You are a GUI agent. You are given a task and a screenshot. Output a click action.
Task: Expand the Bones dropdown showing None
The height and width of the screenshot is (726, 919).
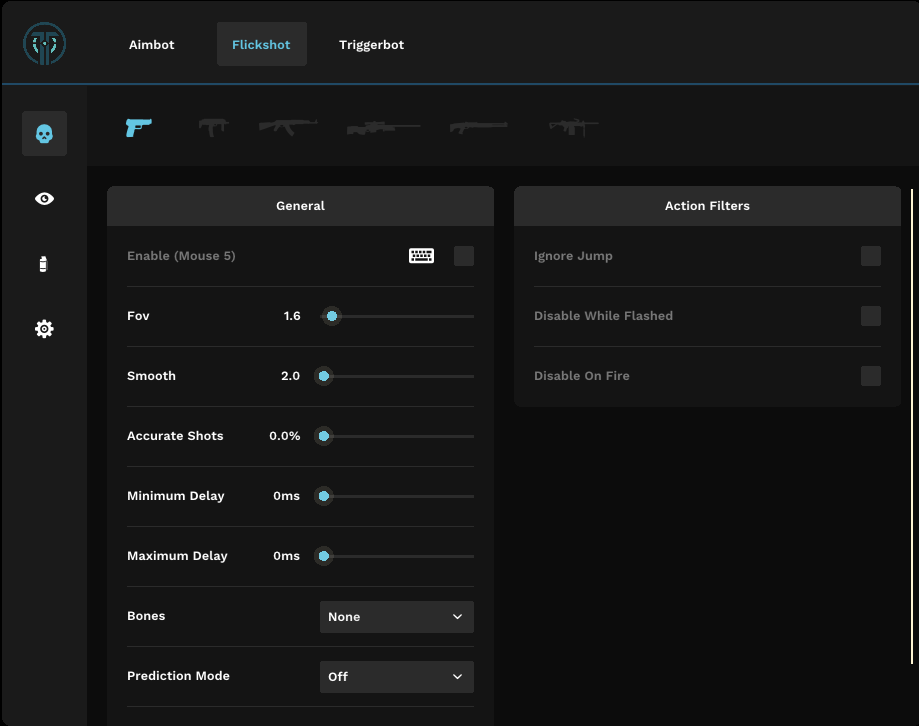[397, 617]
